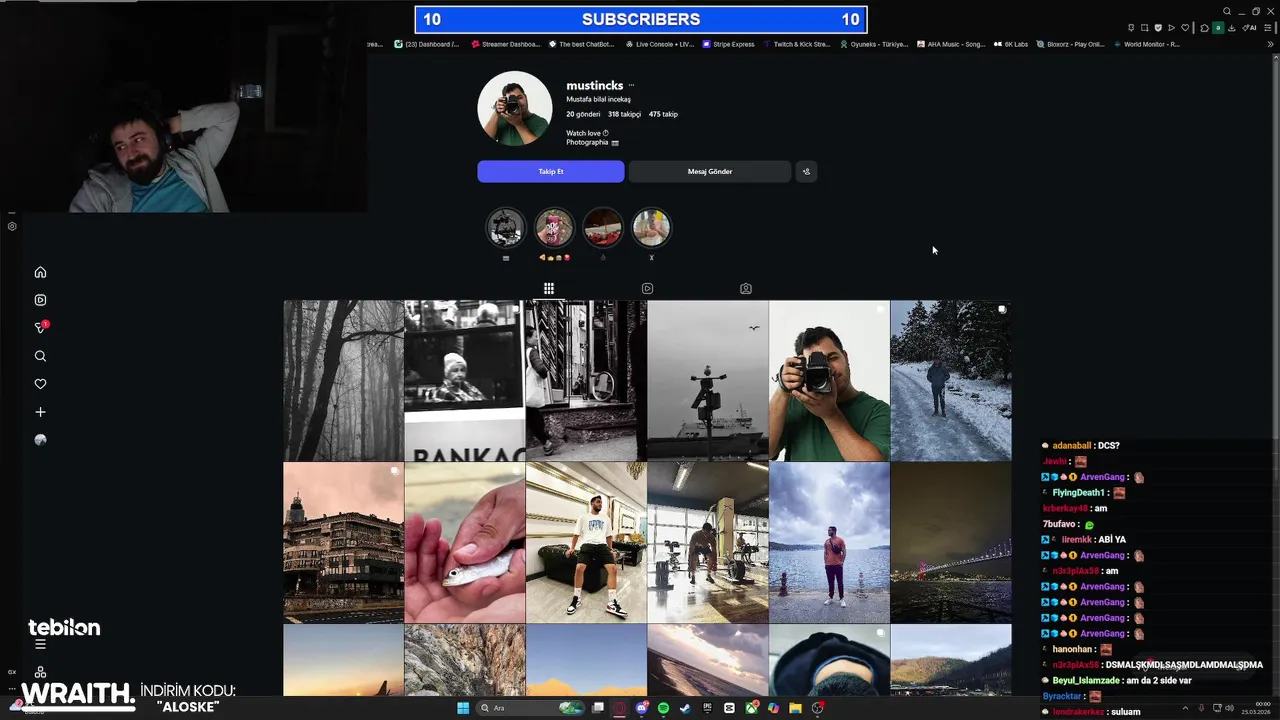Image resolution: width=1280 pixels, height=720 pixels.
Task: Open the first story highlight with camera
Action: (x=505, y=228)
